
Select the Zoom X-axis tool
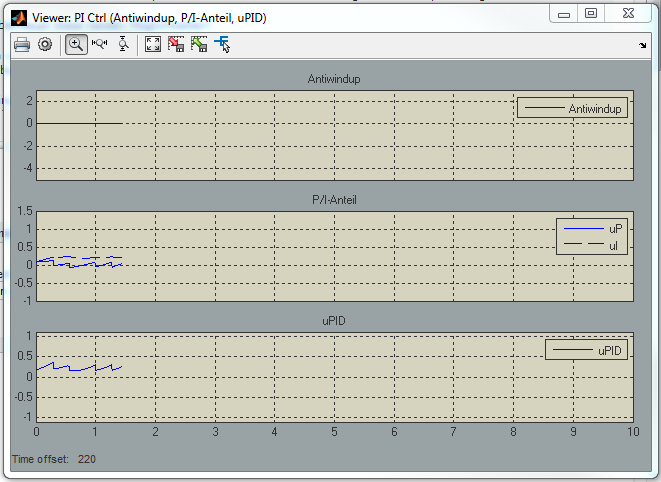click(x=100, y=44)
